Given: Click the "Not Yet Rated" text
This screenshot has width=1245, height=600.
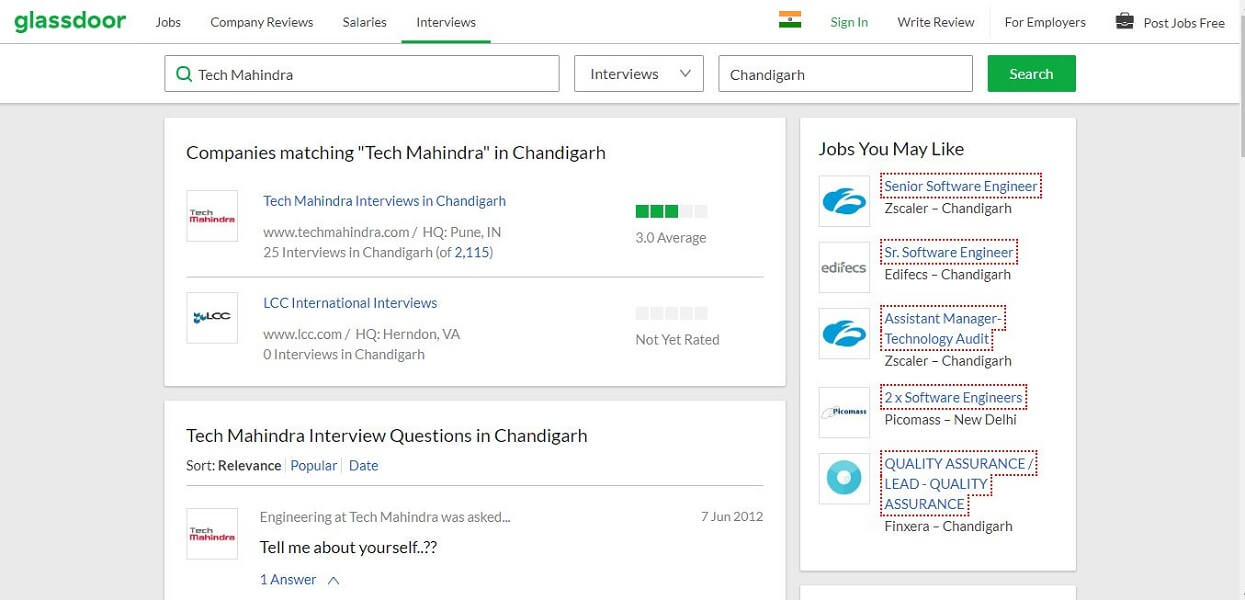Looking at the screenshot, I should coord(677,340).
